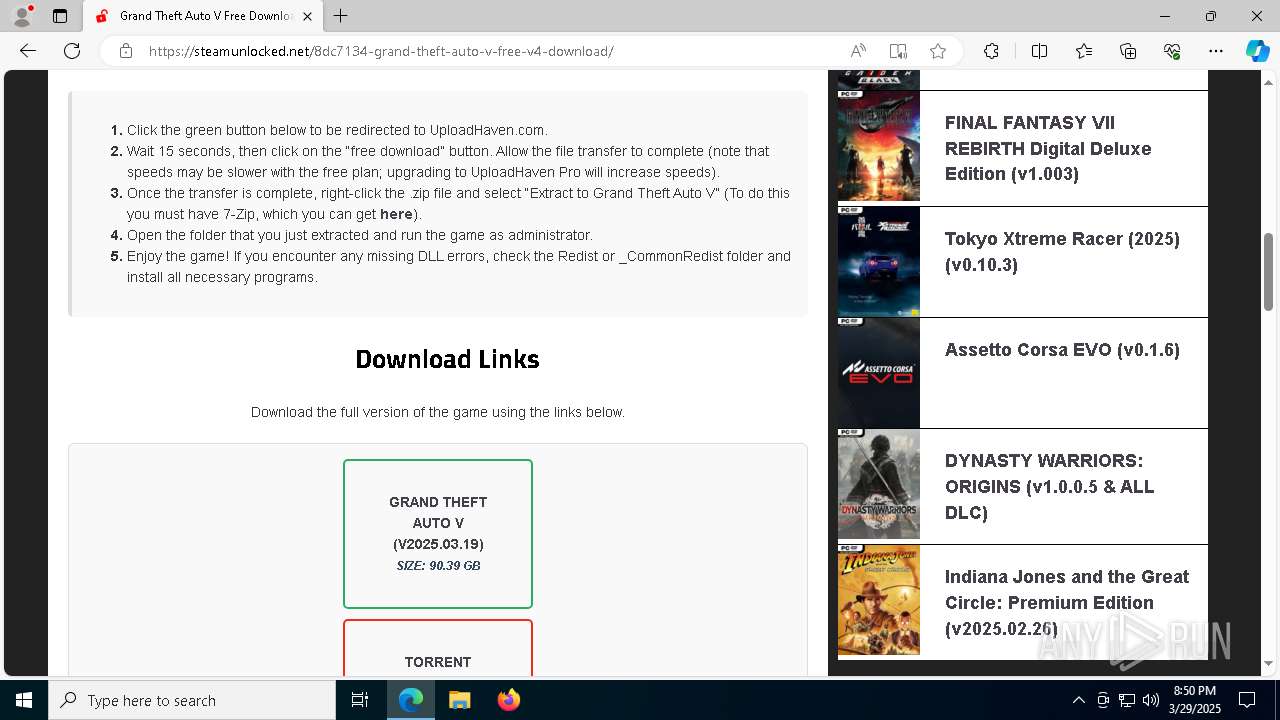Activate Read aloud icon
This screenshot has width=1280, height=720.
click(858, 51)
